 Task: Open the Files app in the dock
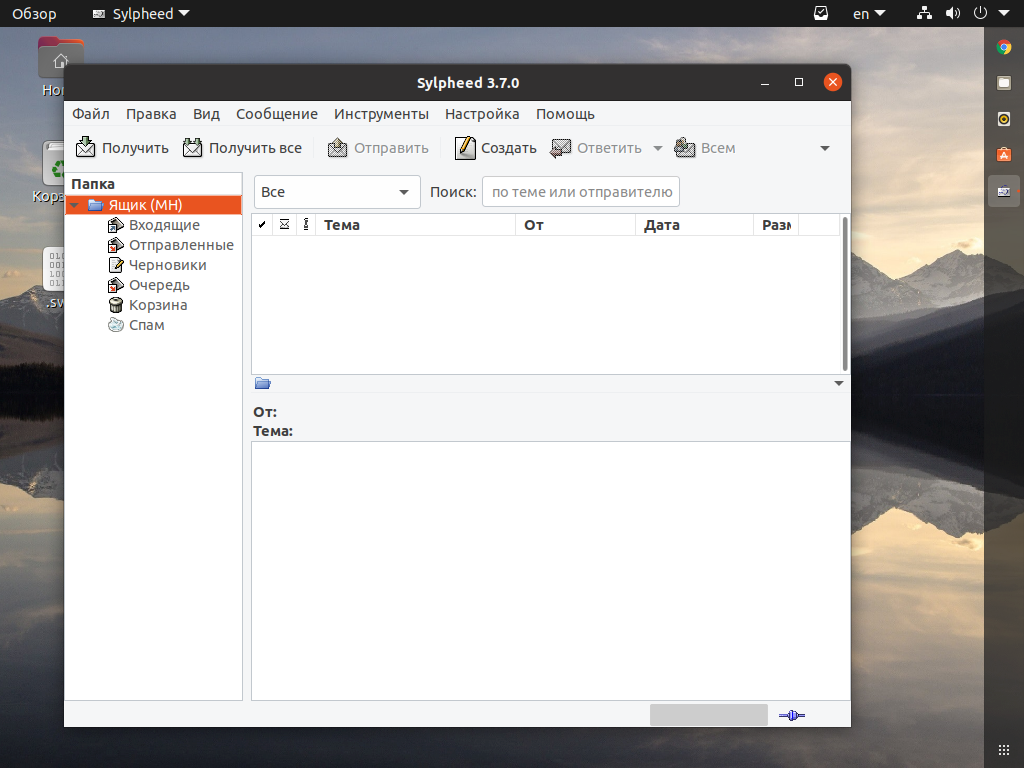point(1004,83)
